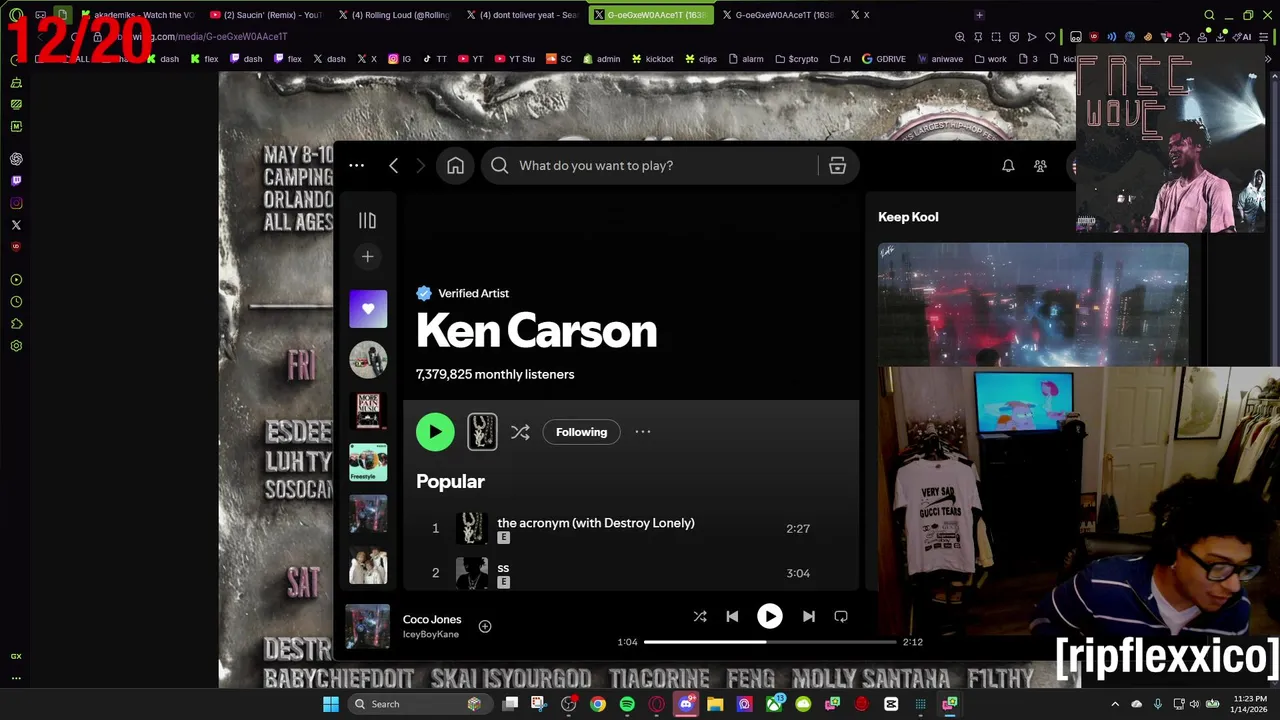
Task: Switch to Rolling Loud X tab
Action: tap(395, 15)
